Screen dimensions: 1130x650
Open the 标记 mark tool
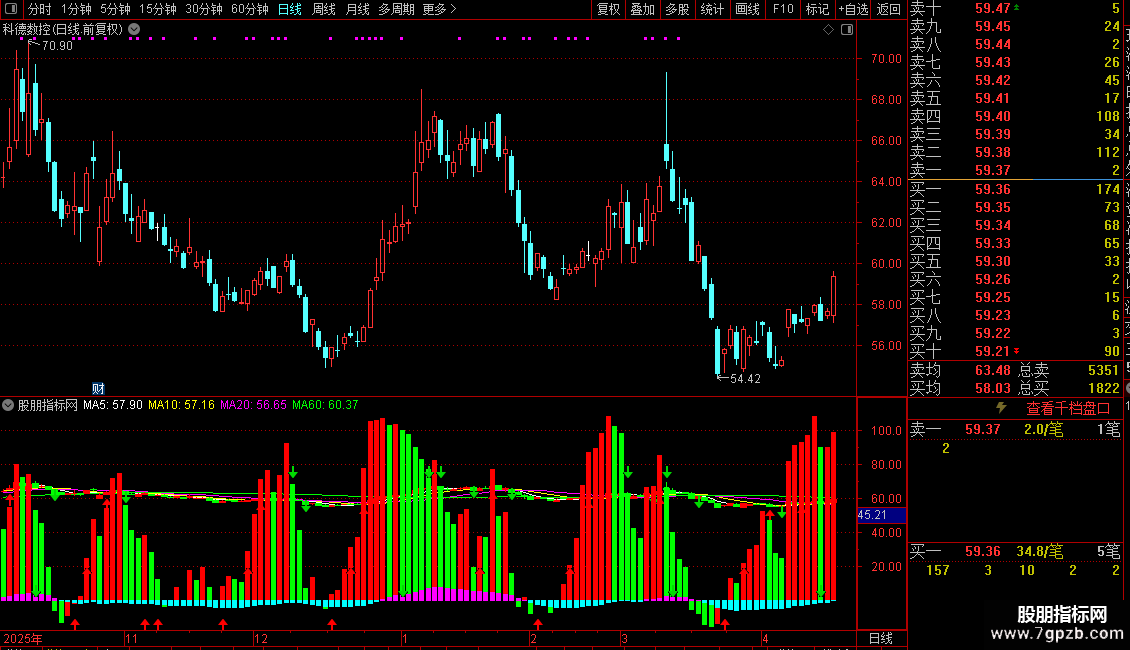point(817,9)
